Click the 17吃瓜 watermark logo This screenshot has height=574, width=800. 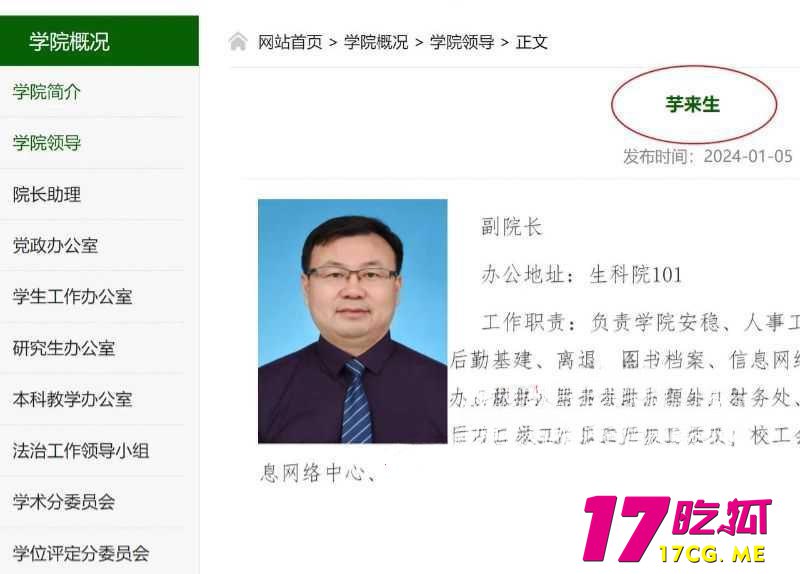[677, 529]
